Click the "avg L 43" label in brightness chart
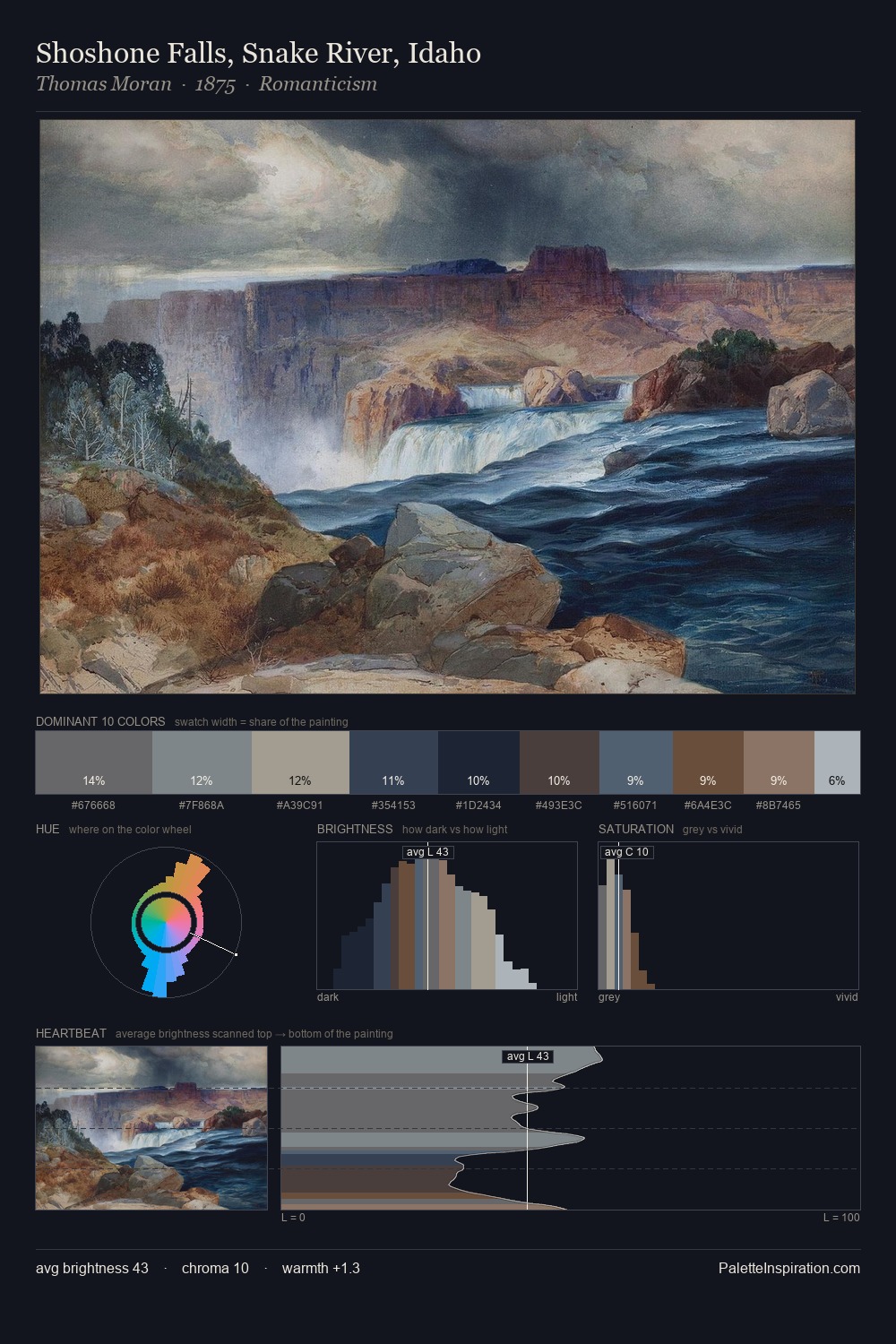Screen dimensions: 896x1344 pyautogui.click(x=427, y=851)
